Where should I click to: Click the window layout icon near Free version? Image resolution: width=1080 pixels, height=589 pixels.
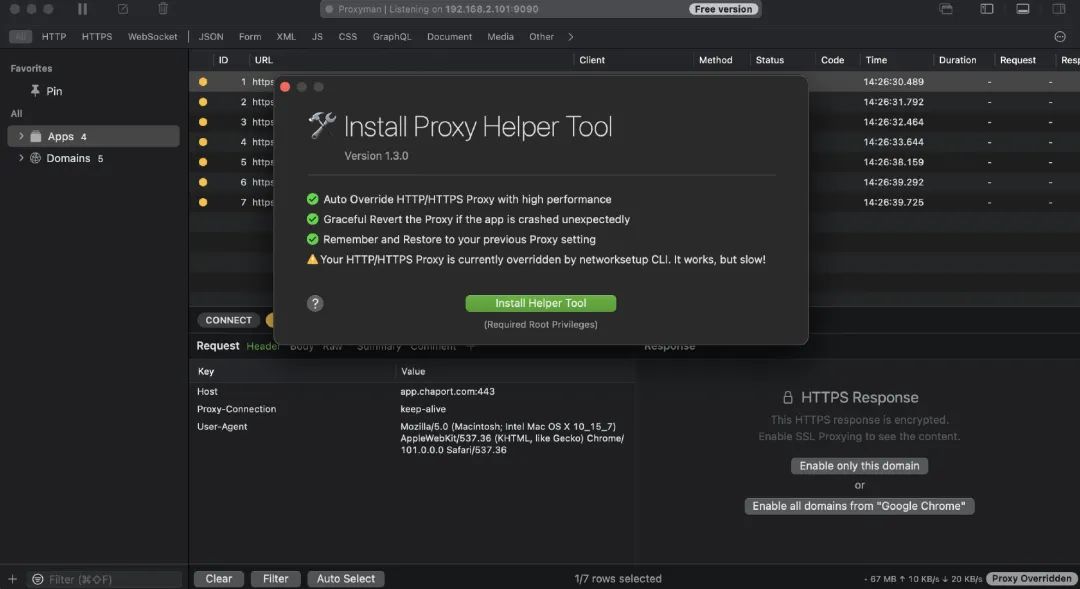point(946,9)
